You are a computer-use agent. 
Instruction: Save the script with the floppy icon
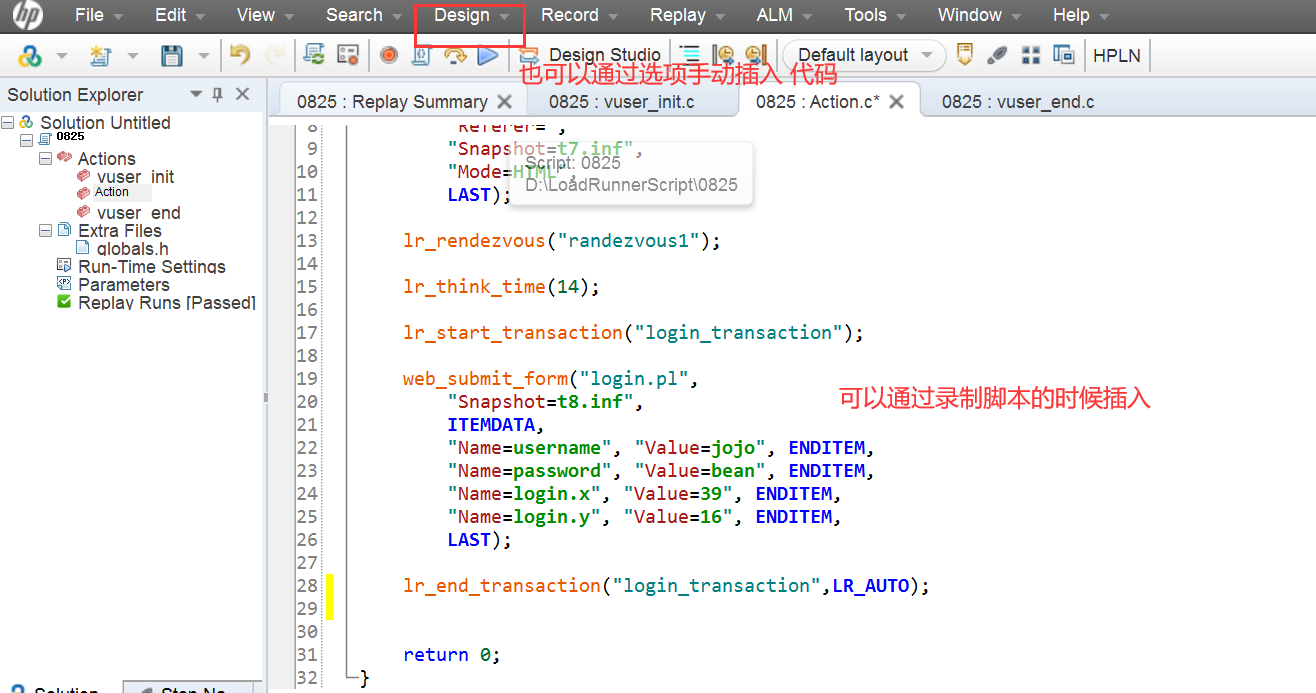(x=172, y=56)
